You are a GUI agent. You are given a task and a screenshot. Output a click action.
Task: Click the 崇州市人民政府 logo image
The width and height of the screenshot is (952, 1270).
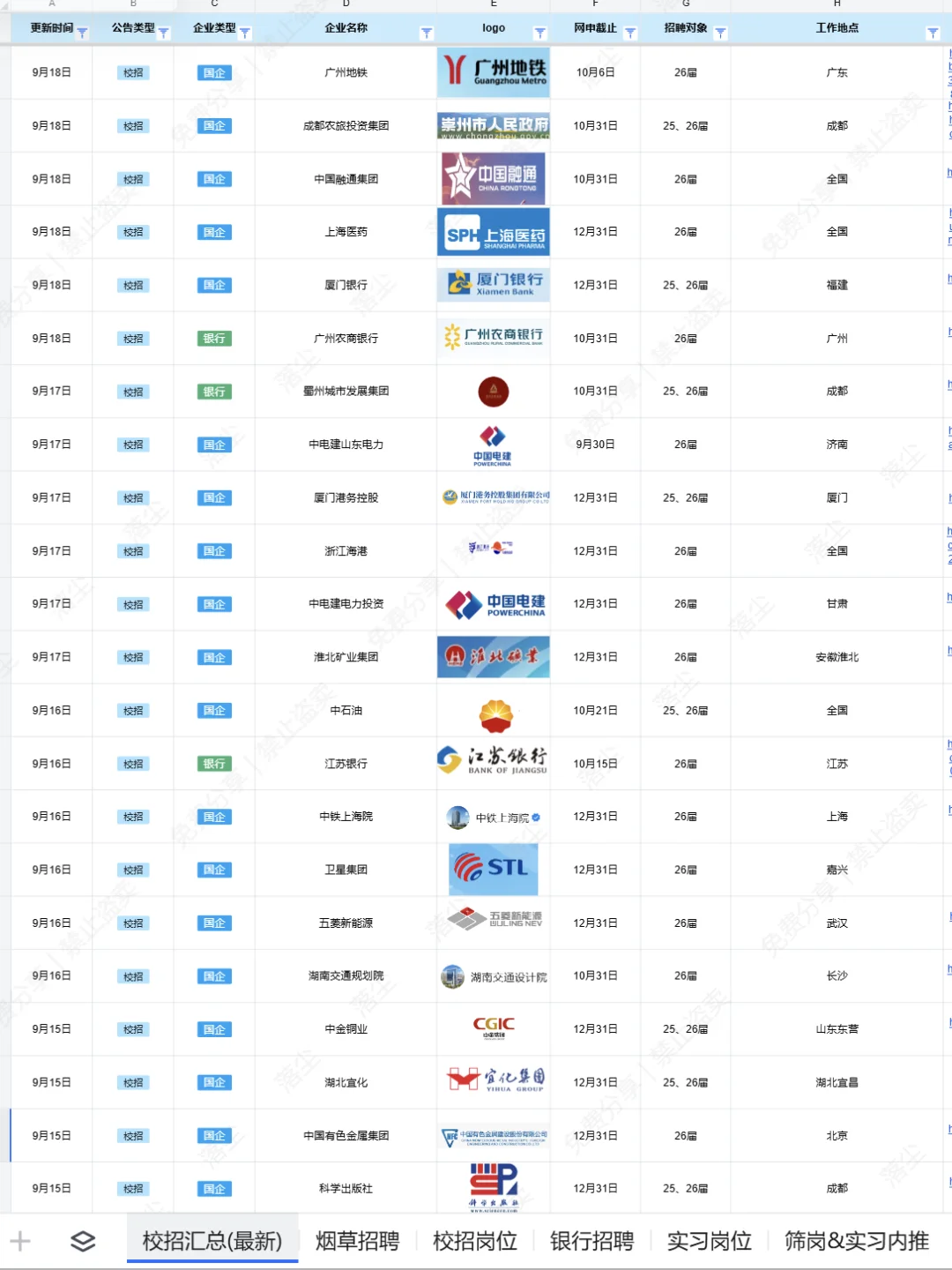[x=494, y=126]
